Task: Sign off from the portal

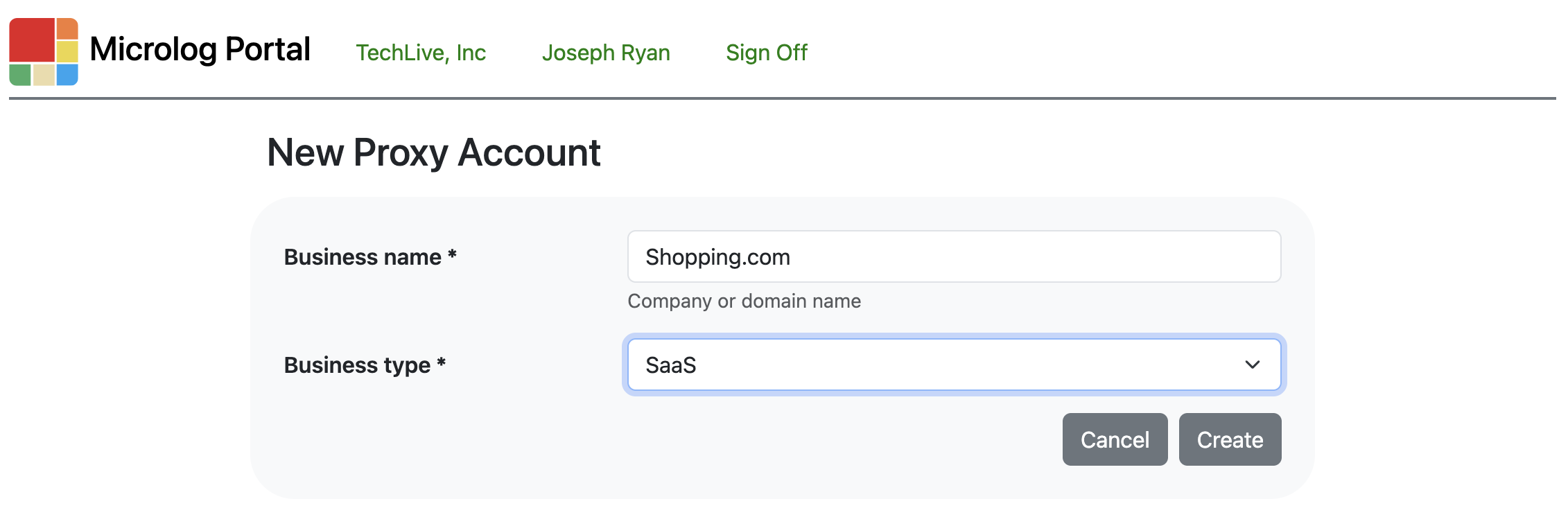Action: [766, 53]
